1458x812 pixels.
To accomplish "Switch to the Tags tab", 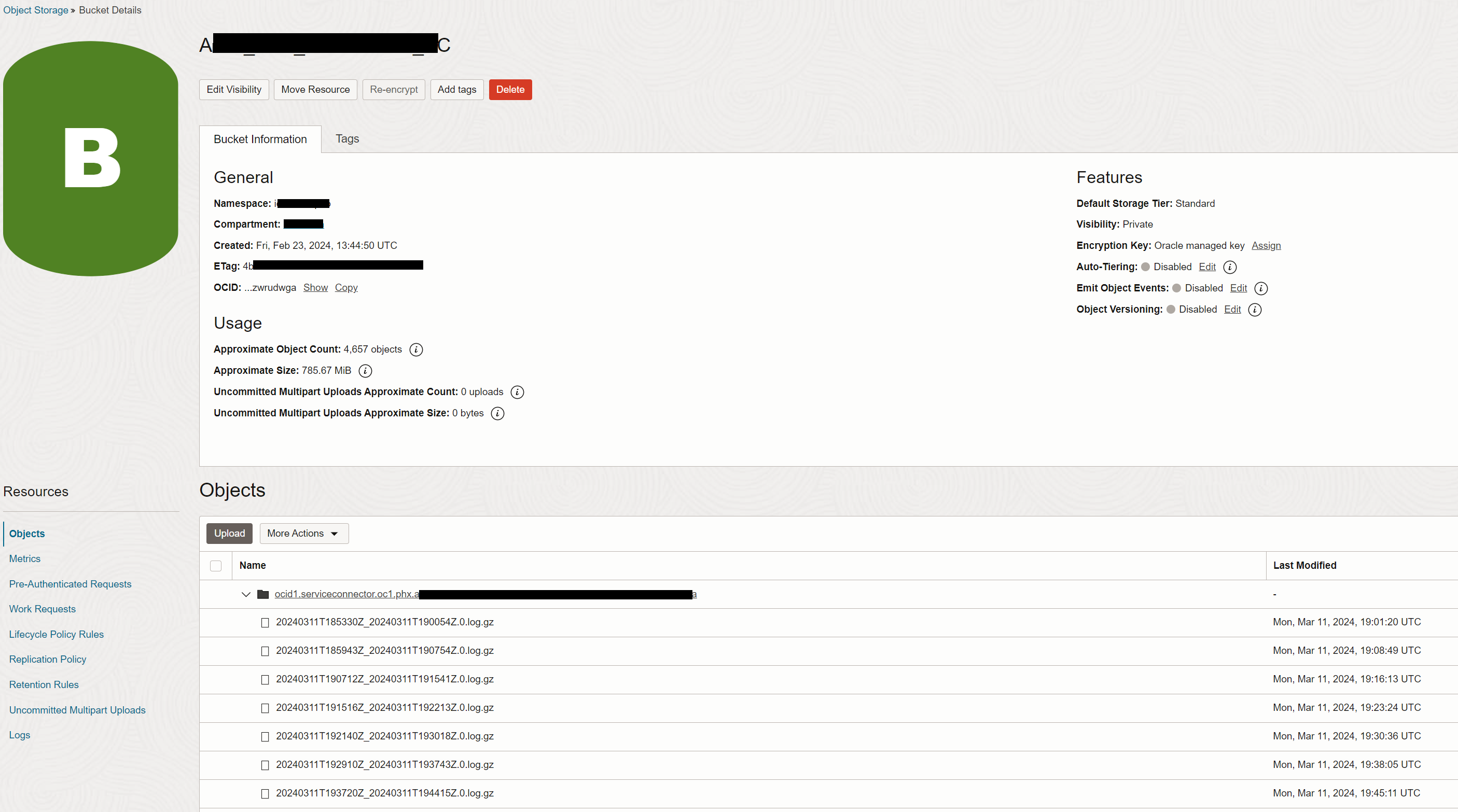I will (347, 139).
